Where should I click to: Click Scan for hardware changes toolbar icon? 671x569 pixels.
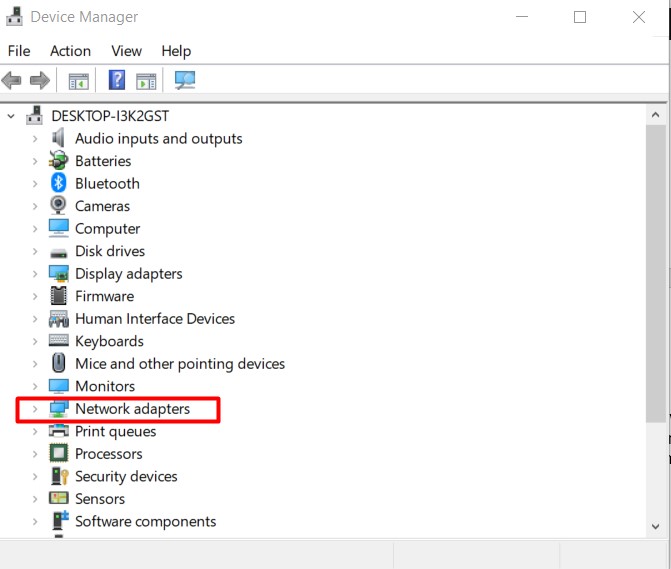tap(185, 80)
